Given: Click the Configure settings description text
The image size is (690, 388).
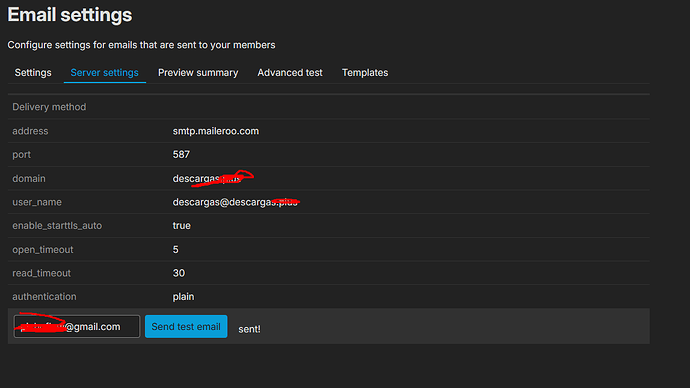Looking at the screenshot, I should (x=141, y=45).
